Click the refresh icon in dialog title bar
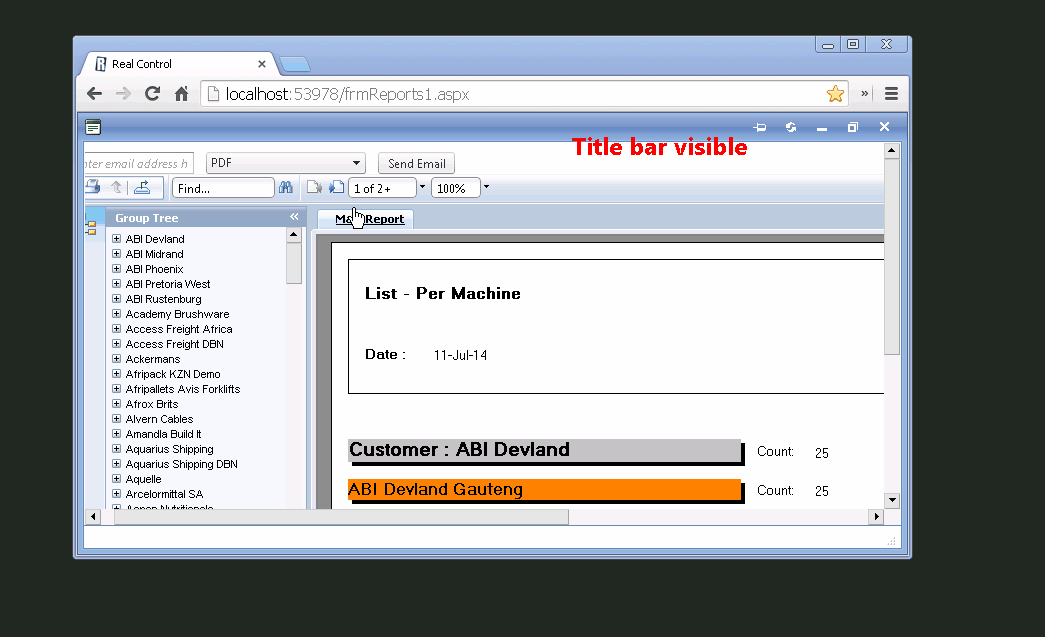 791,127
